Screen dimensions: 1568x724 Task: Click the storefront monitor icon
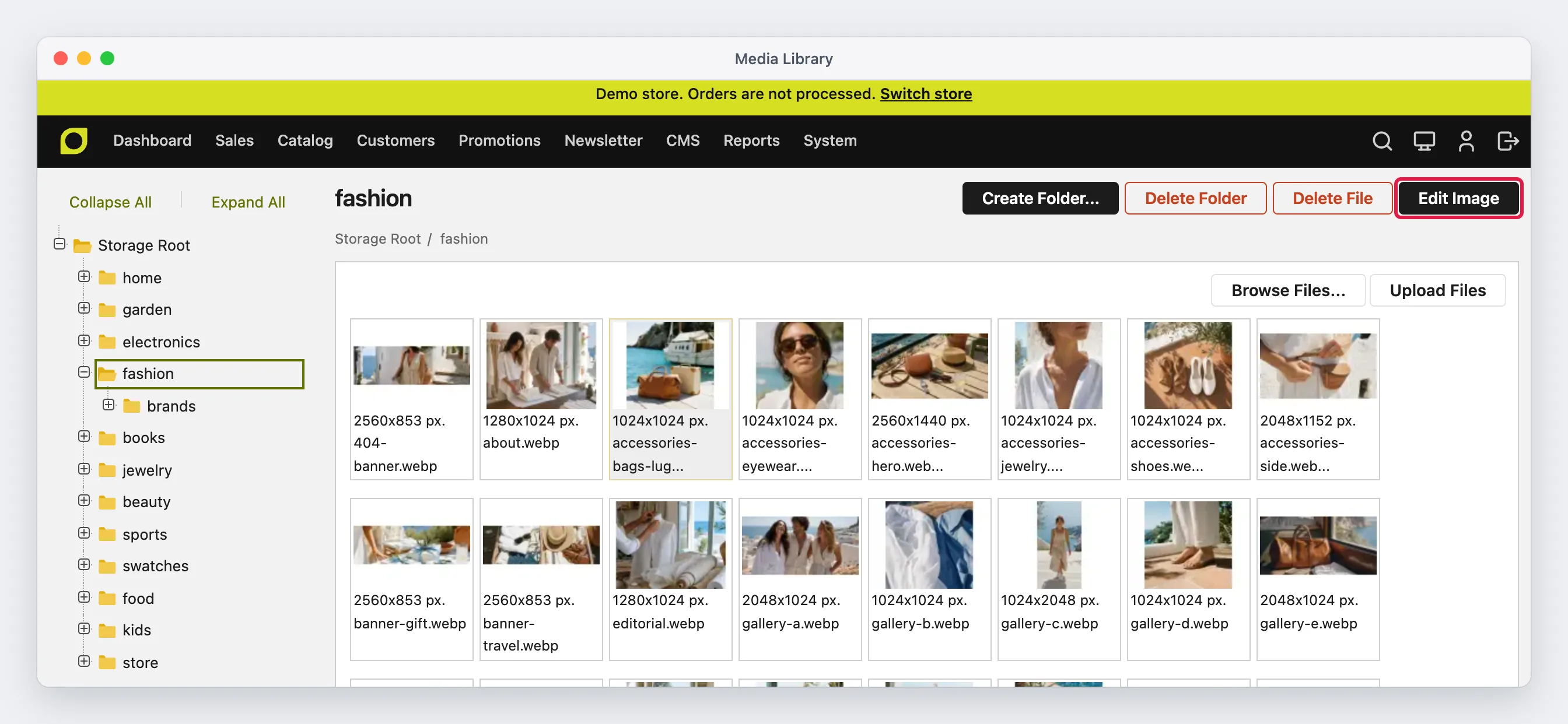pos(1424,141)
